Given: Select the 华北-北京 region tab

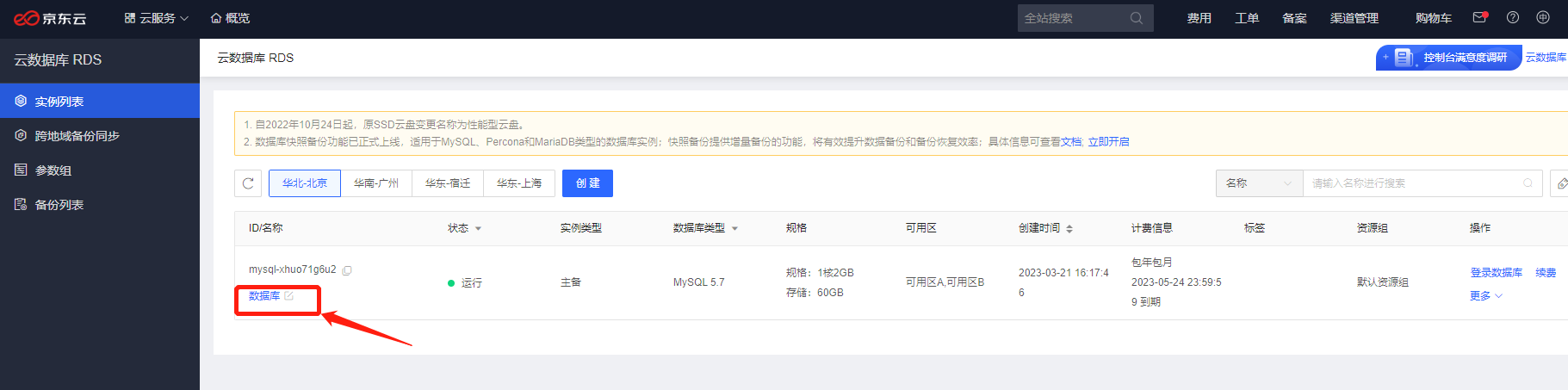Looking at the screenshot, I should 305,183.
